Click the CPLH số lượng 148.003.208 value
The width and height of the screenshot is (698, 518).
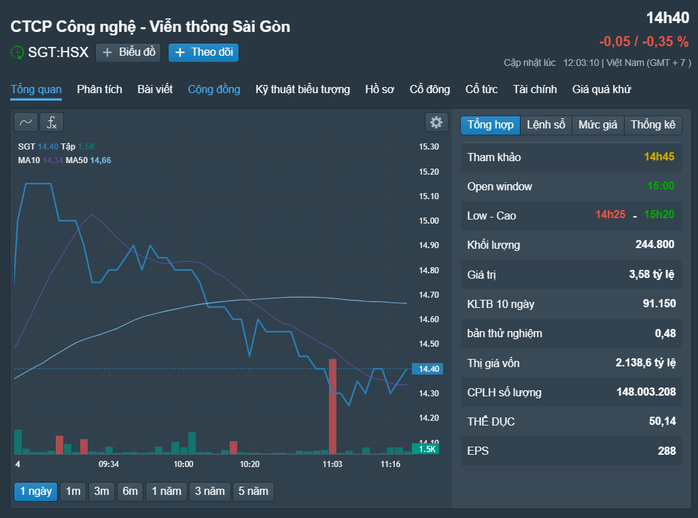pyautogui.click(x=646, y=392)
